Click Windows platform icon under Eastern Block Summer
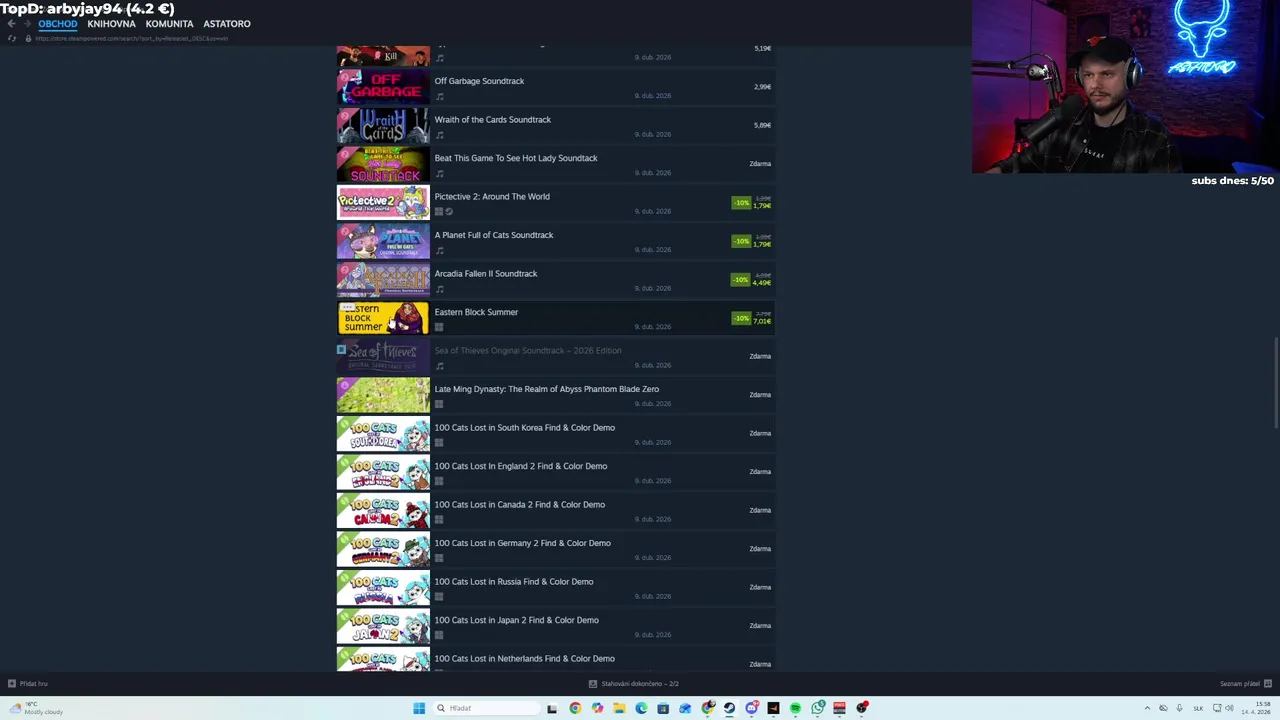Image resolution: width=1280 pixels, height=720 pixels. (x=439, y=327)
